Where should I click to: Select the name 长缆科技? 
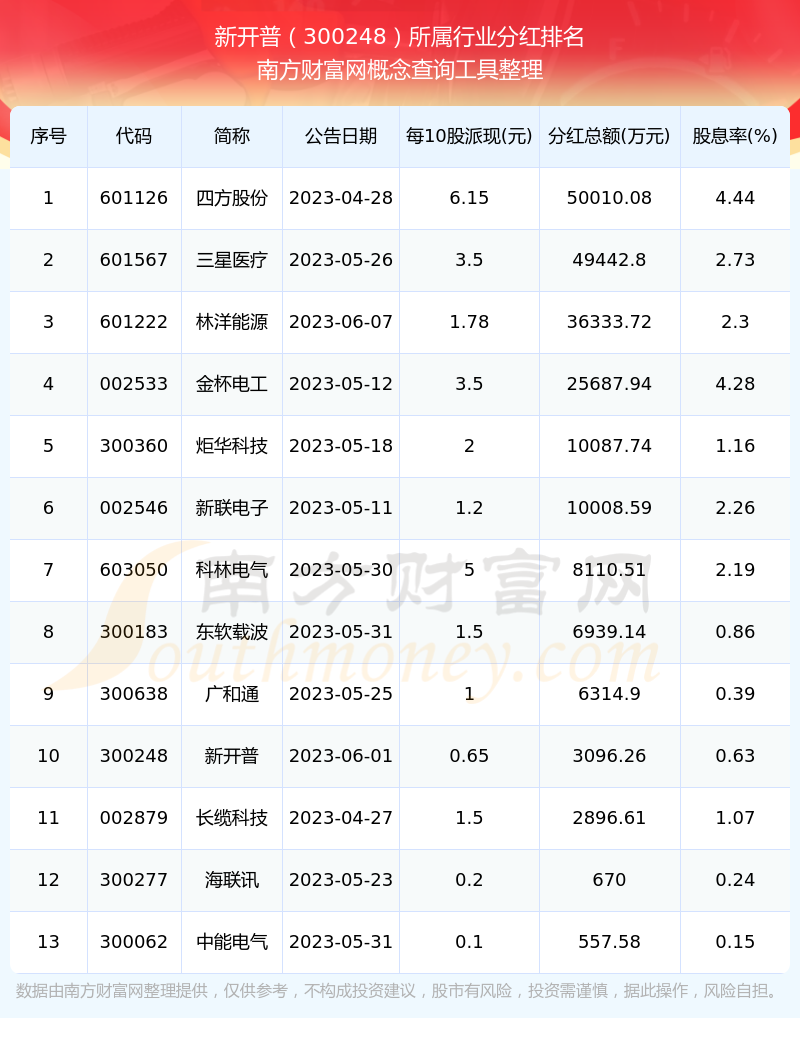pyautogui.click(x=232, y=818)
